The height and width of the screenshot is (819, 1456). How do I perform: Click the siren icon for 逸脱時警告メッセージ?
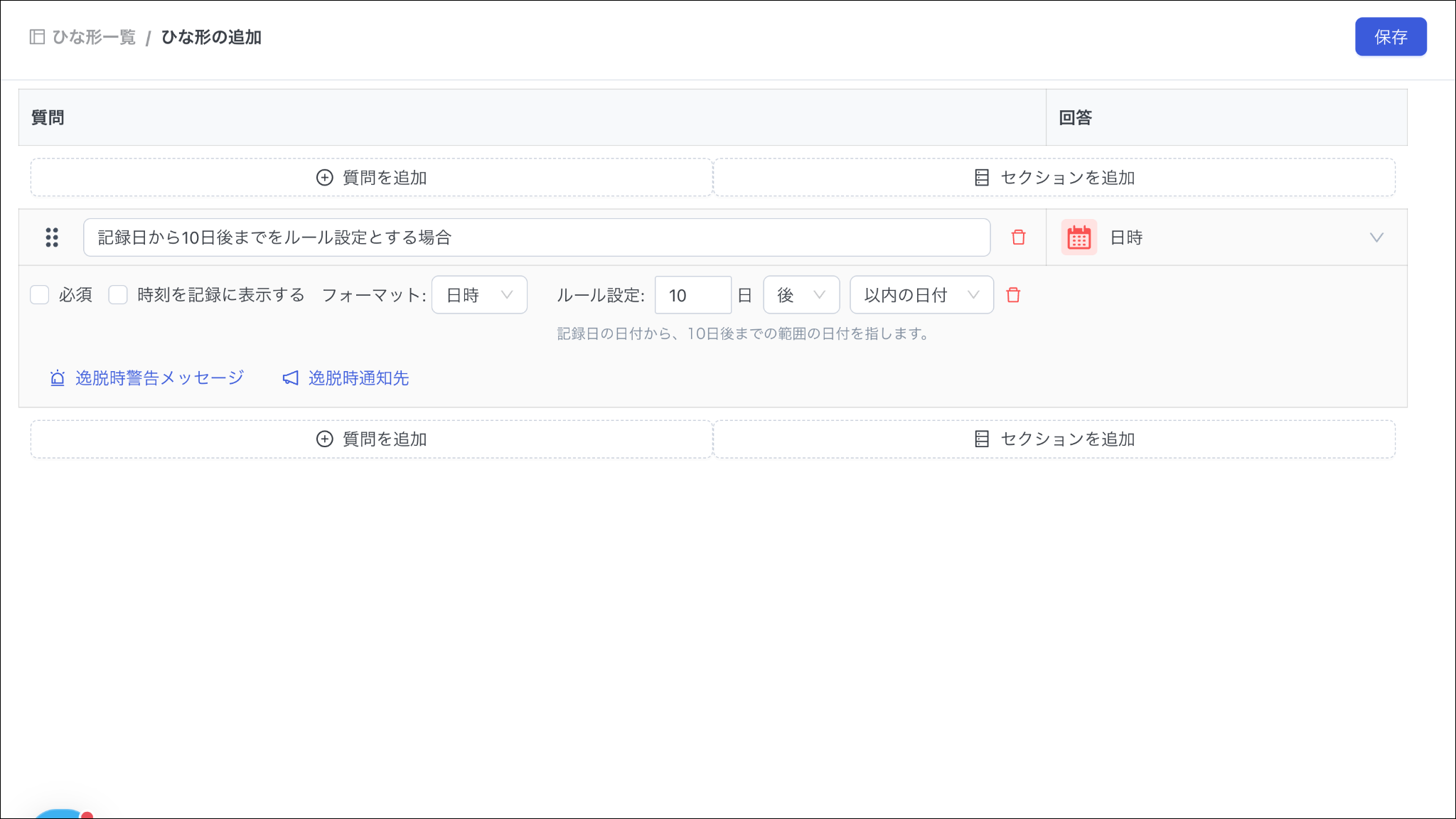point(58,378)
